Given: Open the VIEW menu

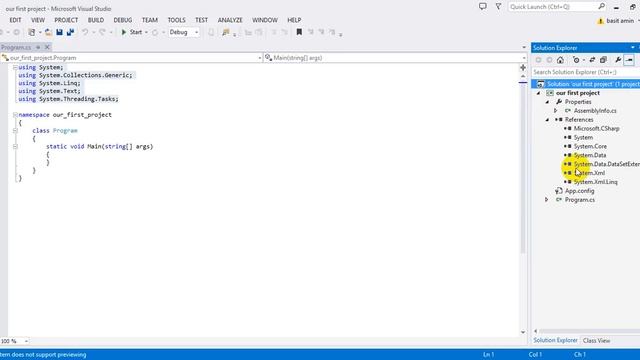Looking at the screenshot, I should click(x=38, y=20).
